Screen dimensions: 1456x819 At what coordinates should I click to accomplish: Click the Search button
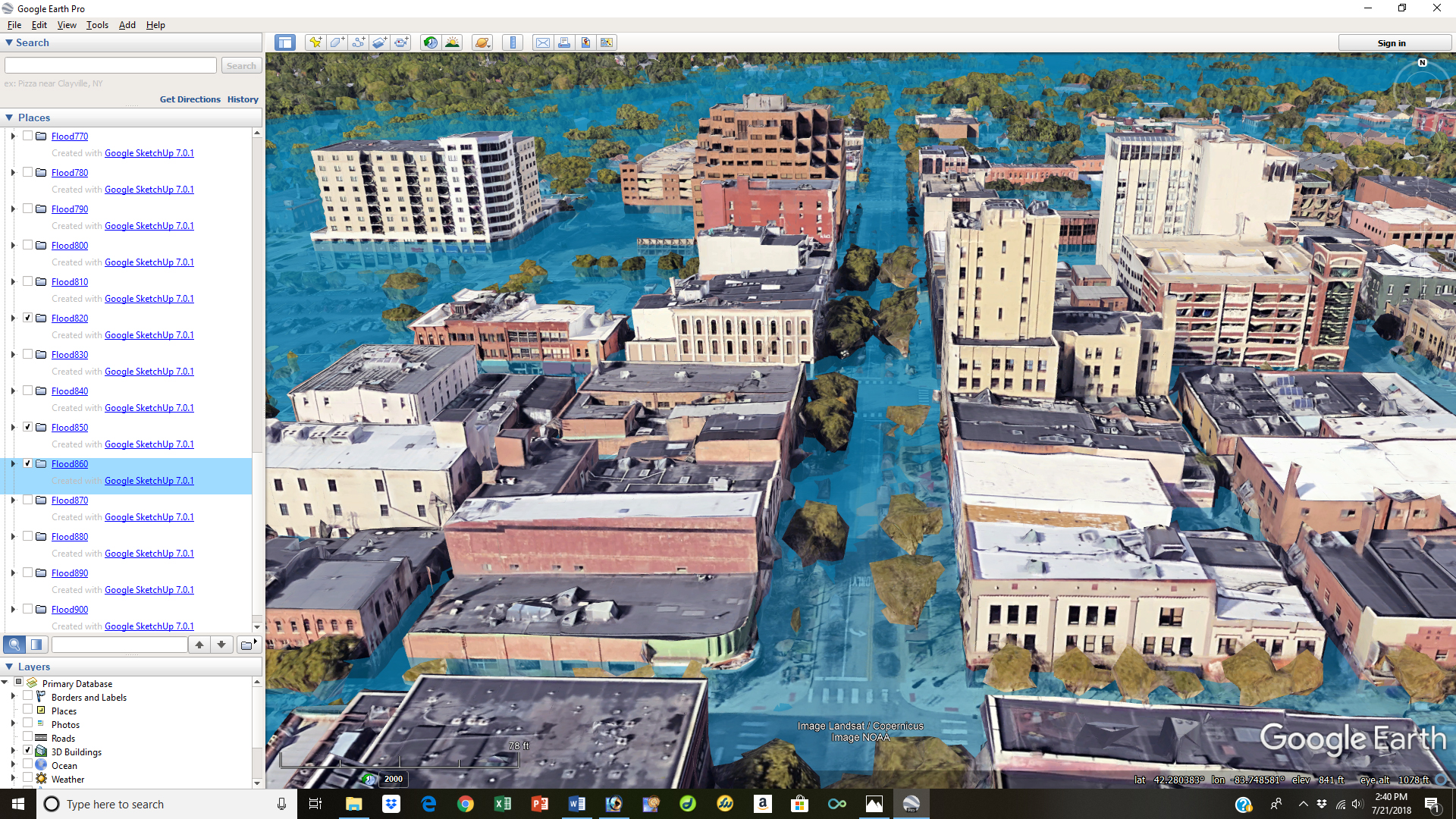(241, 66)
